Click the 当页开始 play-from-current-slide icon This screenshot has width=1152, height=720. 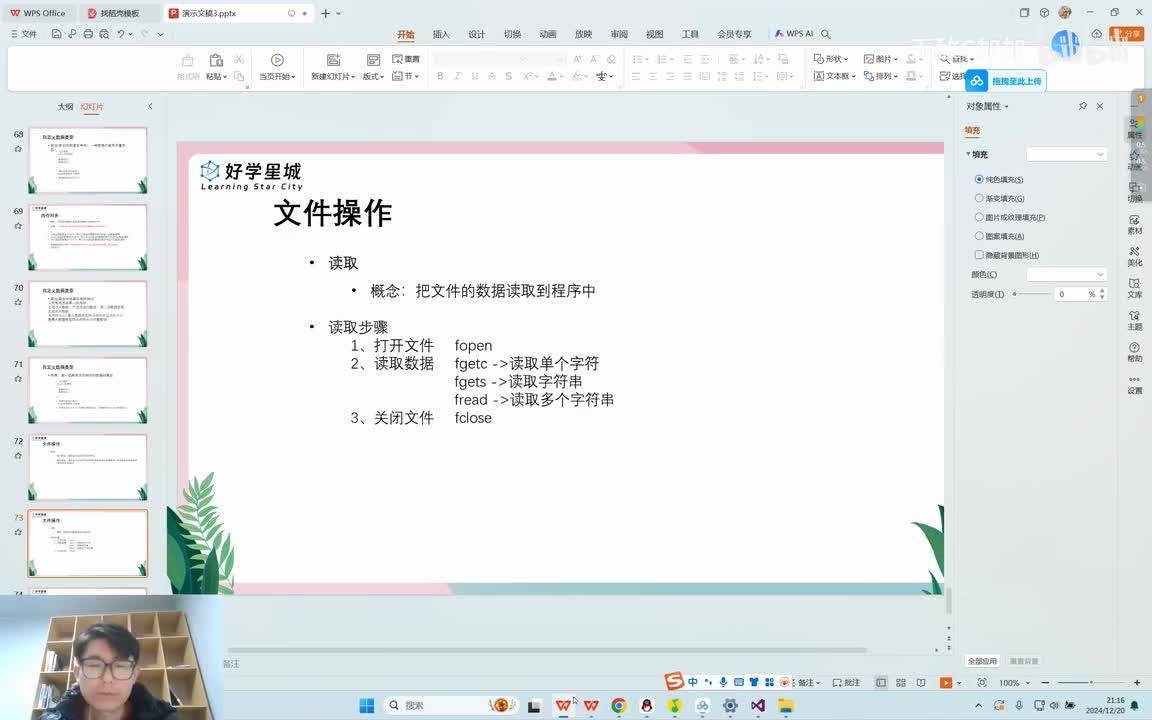point(277,60)
